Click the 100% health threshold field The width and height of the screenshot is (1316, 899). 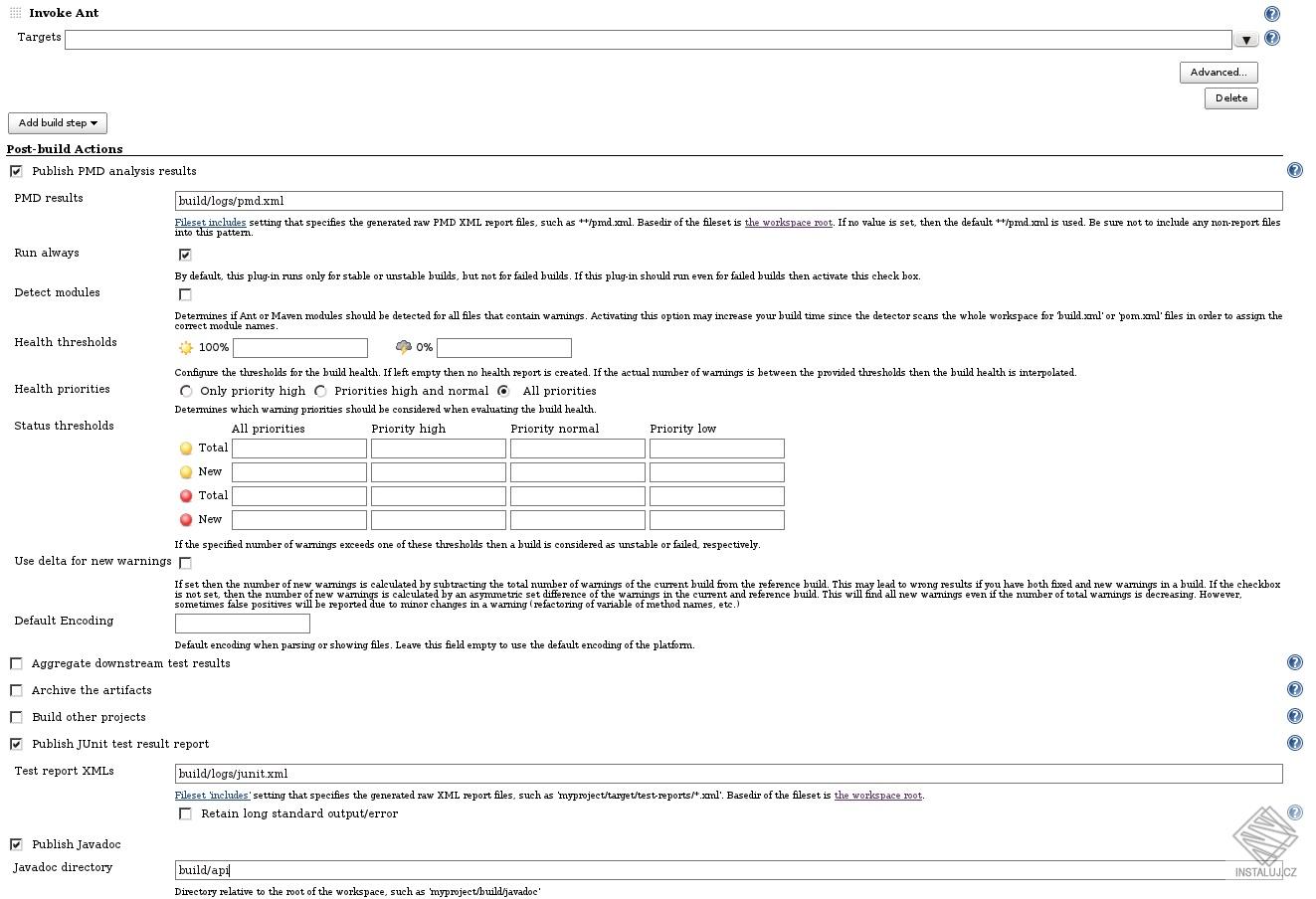[300, 348]
